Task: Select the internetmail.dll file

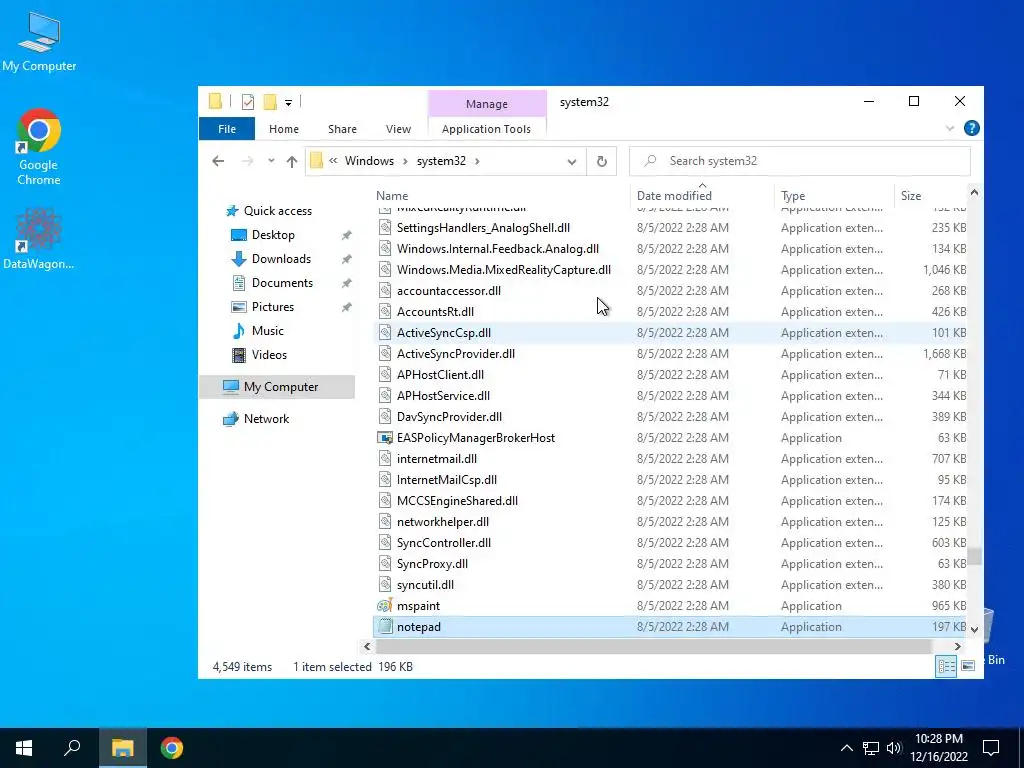Action: click(x=437, y=458)
